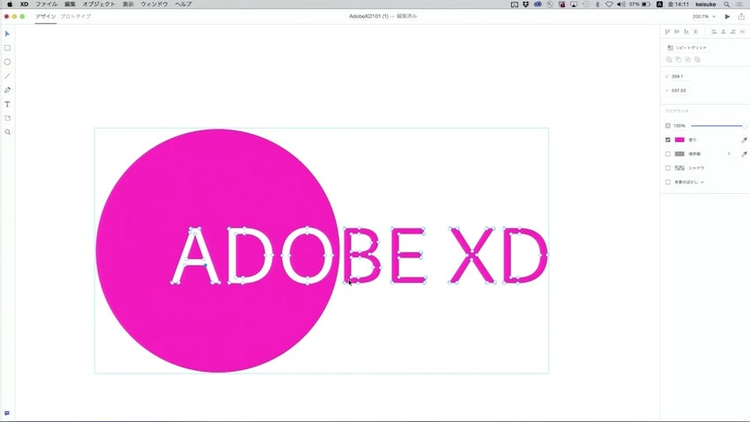Click the share icon in the title bar
This screenshot has height=422, width=750.
(741, 16)
